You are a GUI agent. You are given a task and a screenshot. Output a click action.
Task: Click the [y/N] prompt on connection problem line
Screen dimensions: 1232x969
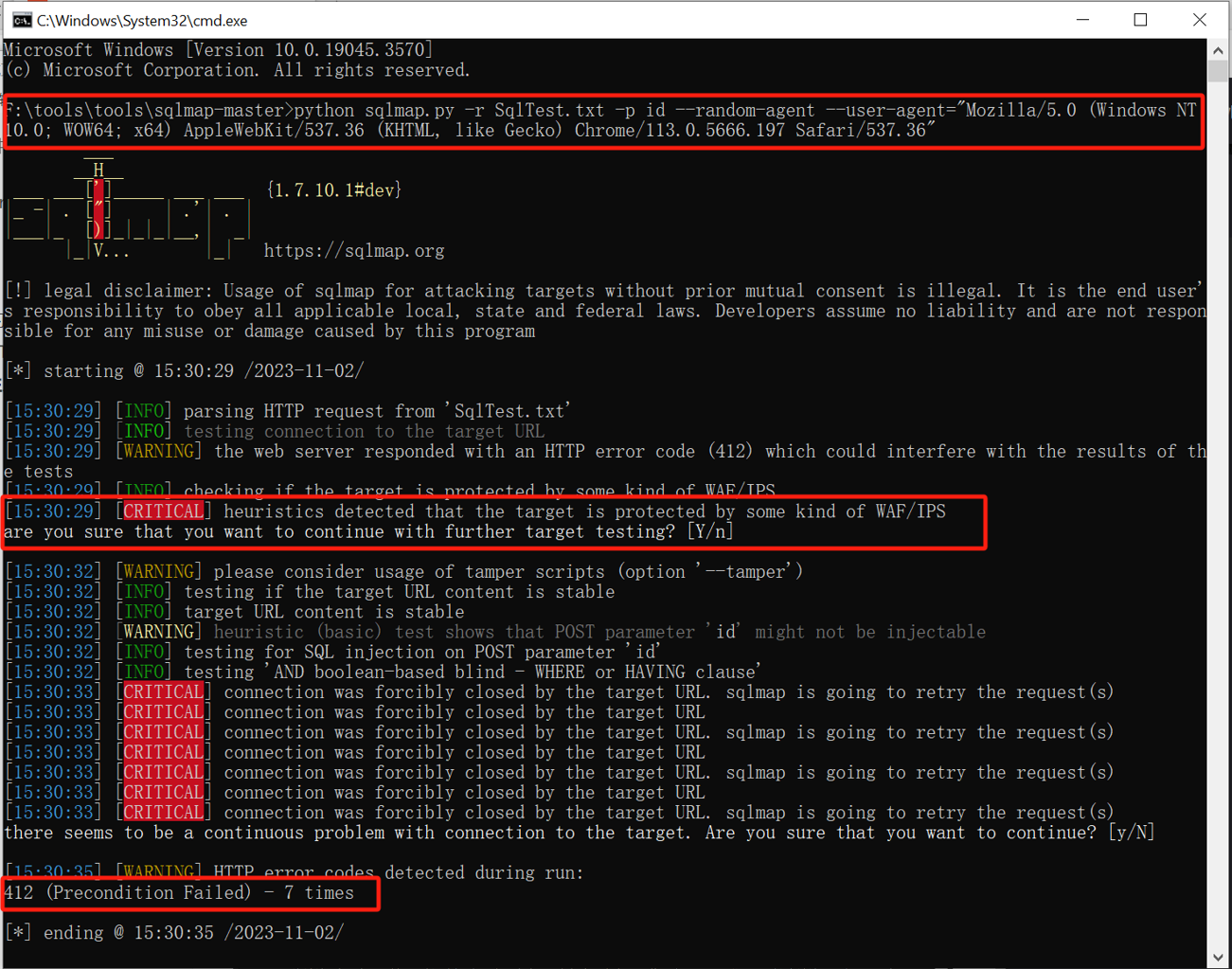(1131, 833)
